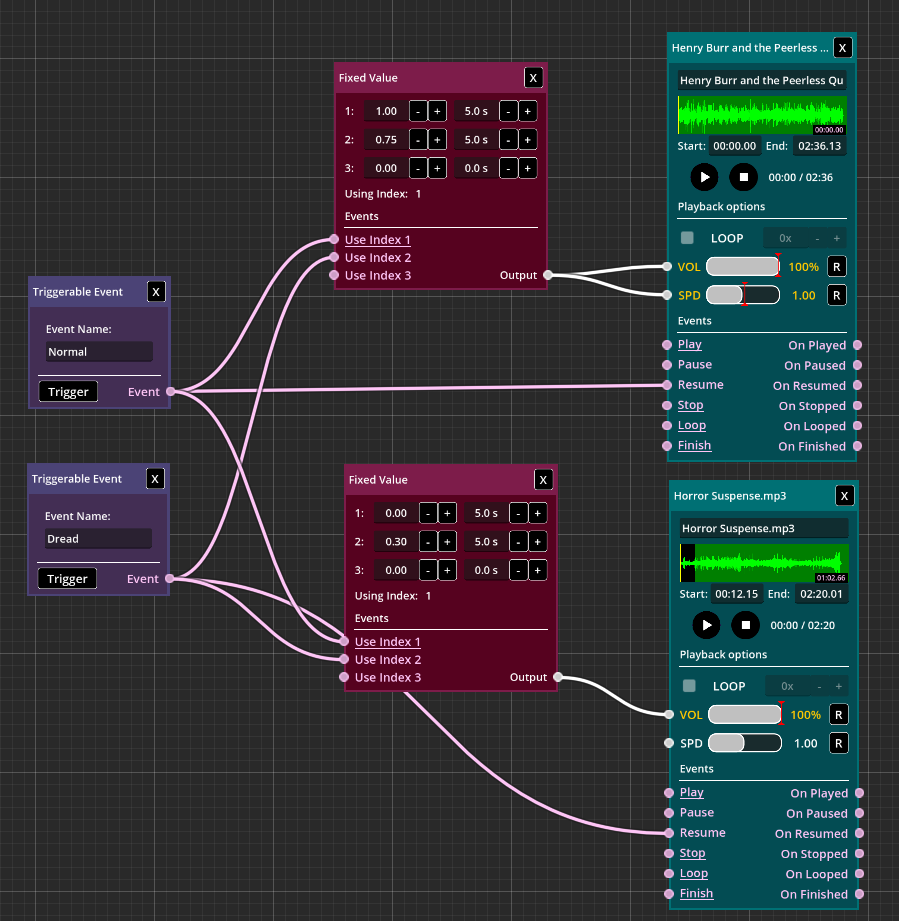Screen dimensions: 899x921
Task: Click Use Index 1 in top Fixed Value
Action: point(377,240)
